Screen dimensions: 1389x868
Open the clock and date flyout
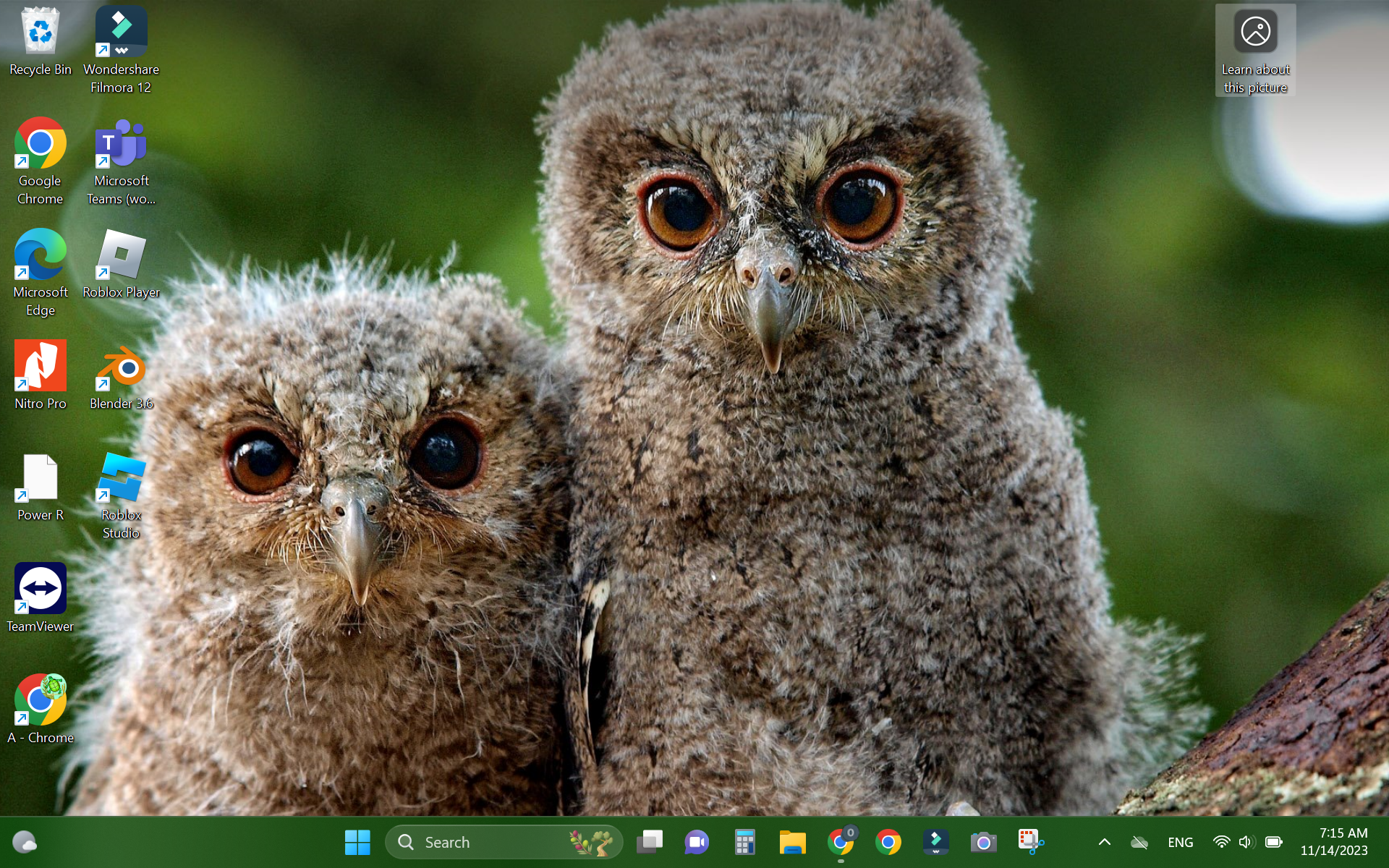click(1334, 842)
